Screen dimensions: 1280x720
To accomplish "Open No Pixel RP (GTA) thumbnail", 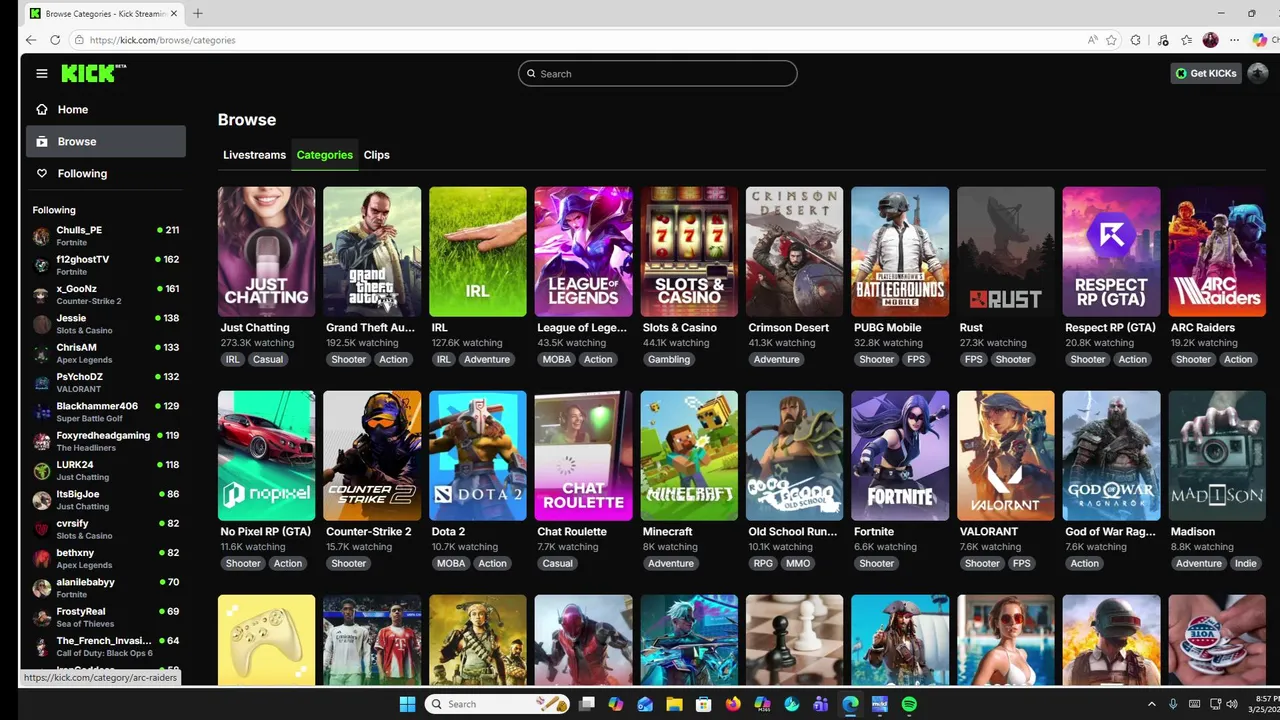I will (267, 455).
